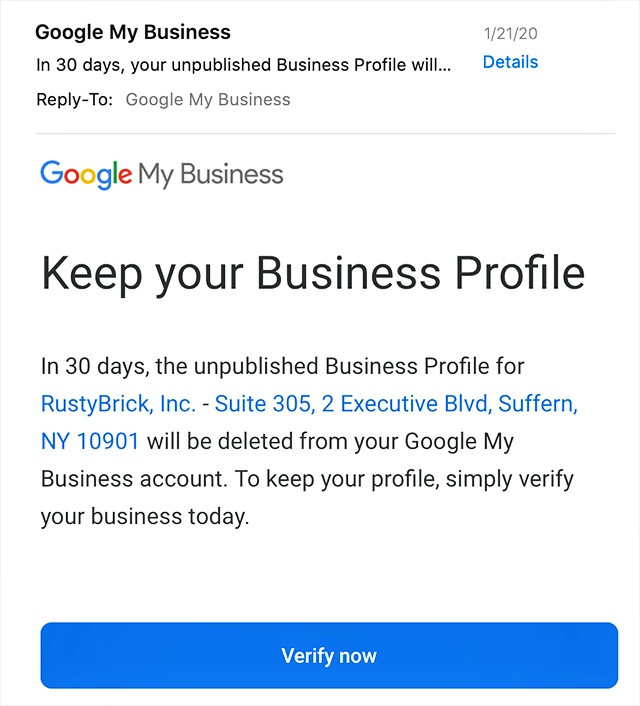Click the "Business account. To keep your profile" line

coord(240,479)
